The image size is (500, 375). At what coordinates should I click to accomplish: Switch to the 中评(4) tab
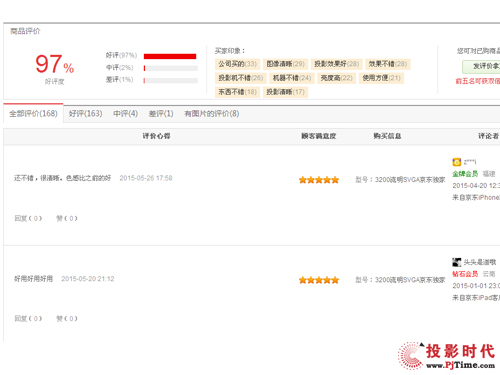click(x=125, y=114)
